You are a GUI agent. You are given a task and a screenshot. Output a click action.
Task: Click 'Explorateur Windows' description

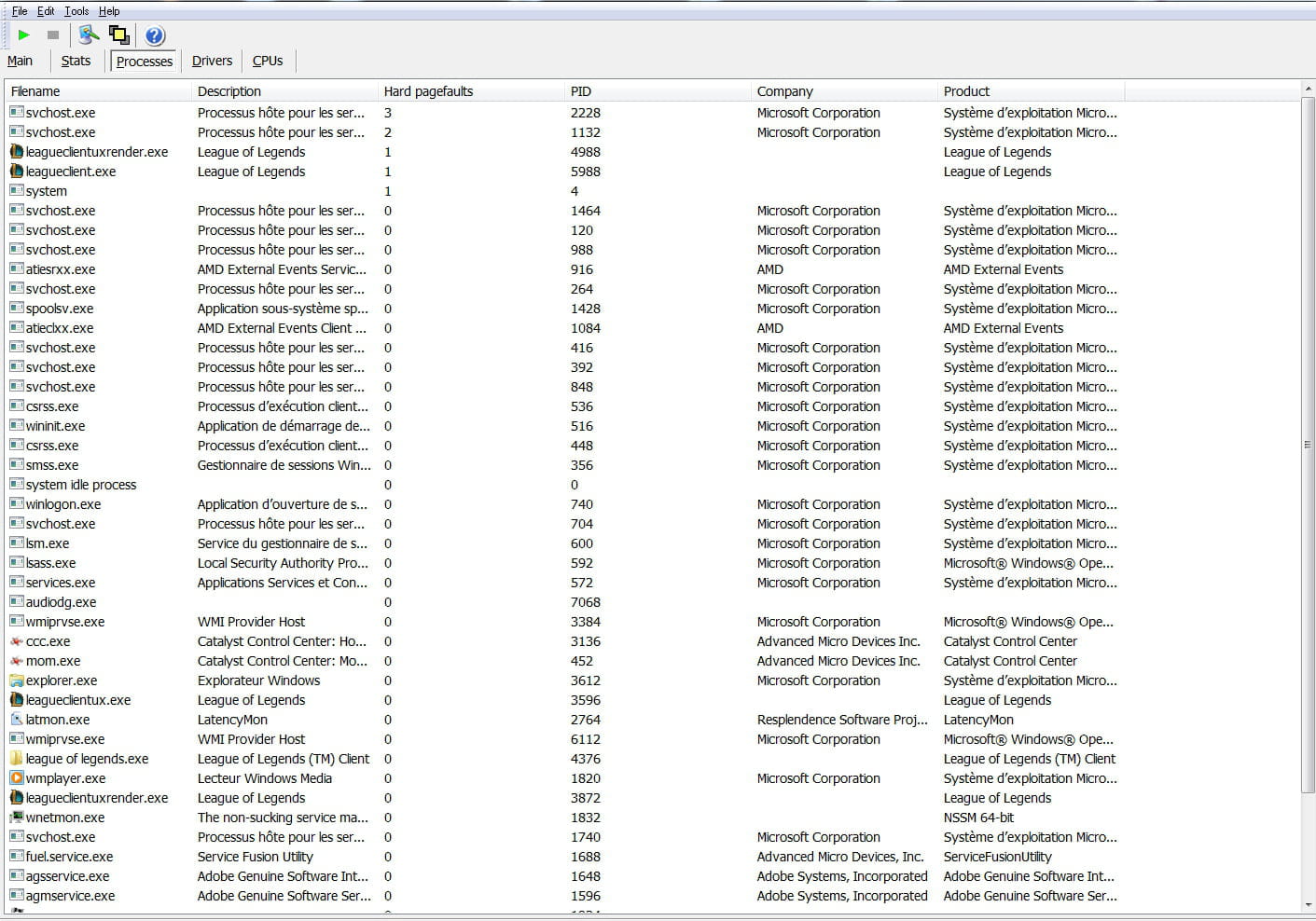(x=258, y=680)
